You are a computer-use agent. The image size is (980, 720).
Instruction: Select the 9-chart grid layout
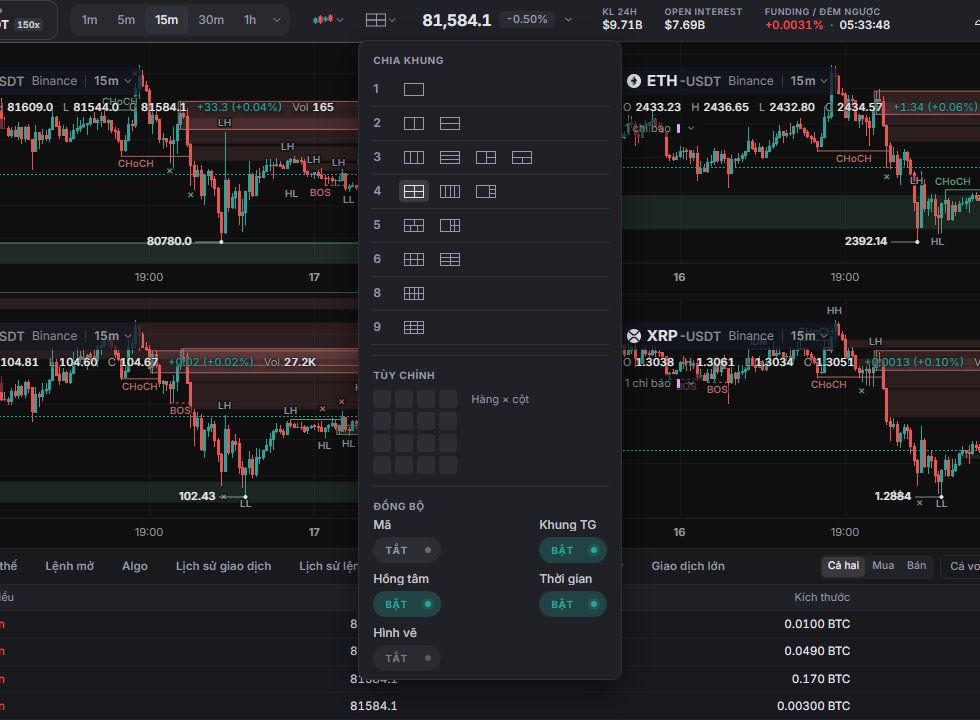[414, 327]
